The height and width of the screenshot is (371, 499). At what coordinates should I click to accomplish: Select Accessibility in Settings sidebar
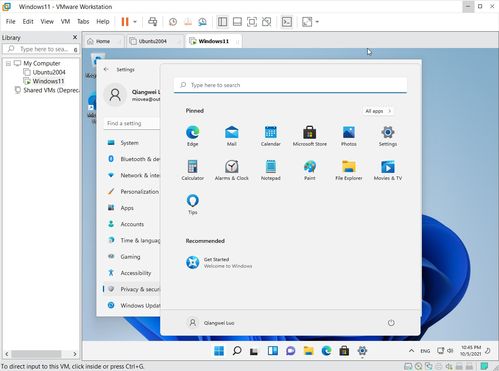132,273
